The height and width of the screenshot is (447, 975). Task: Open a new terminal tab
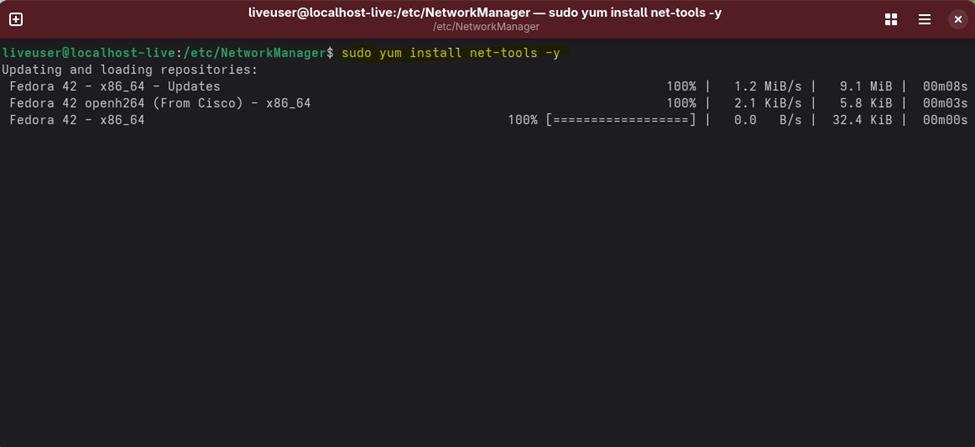[x=16, y=20]
